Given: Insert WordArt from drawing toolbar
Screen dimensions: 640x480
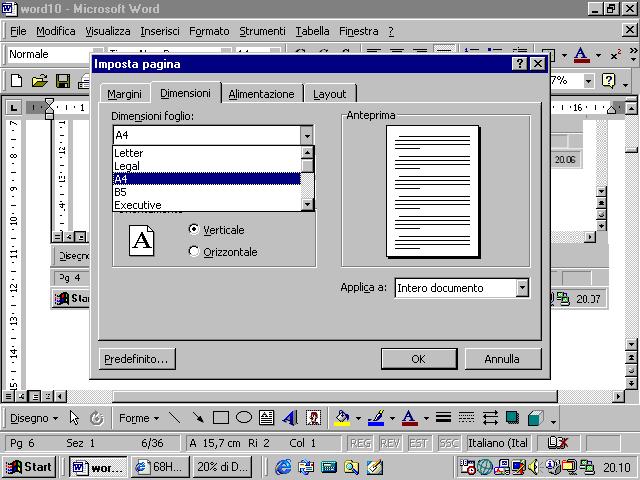Looking at the screenshot, I should point(290,418).
